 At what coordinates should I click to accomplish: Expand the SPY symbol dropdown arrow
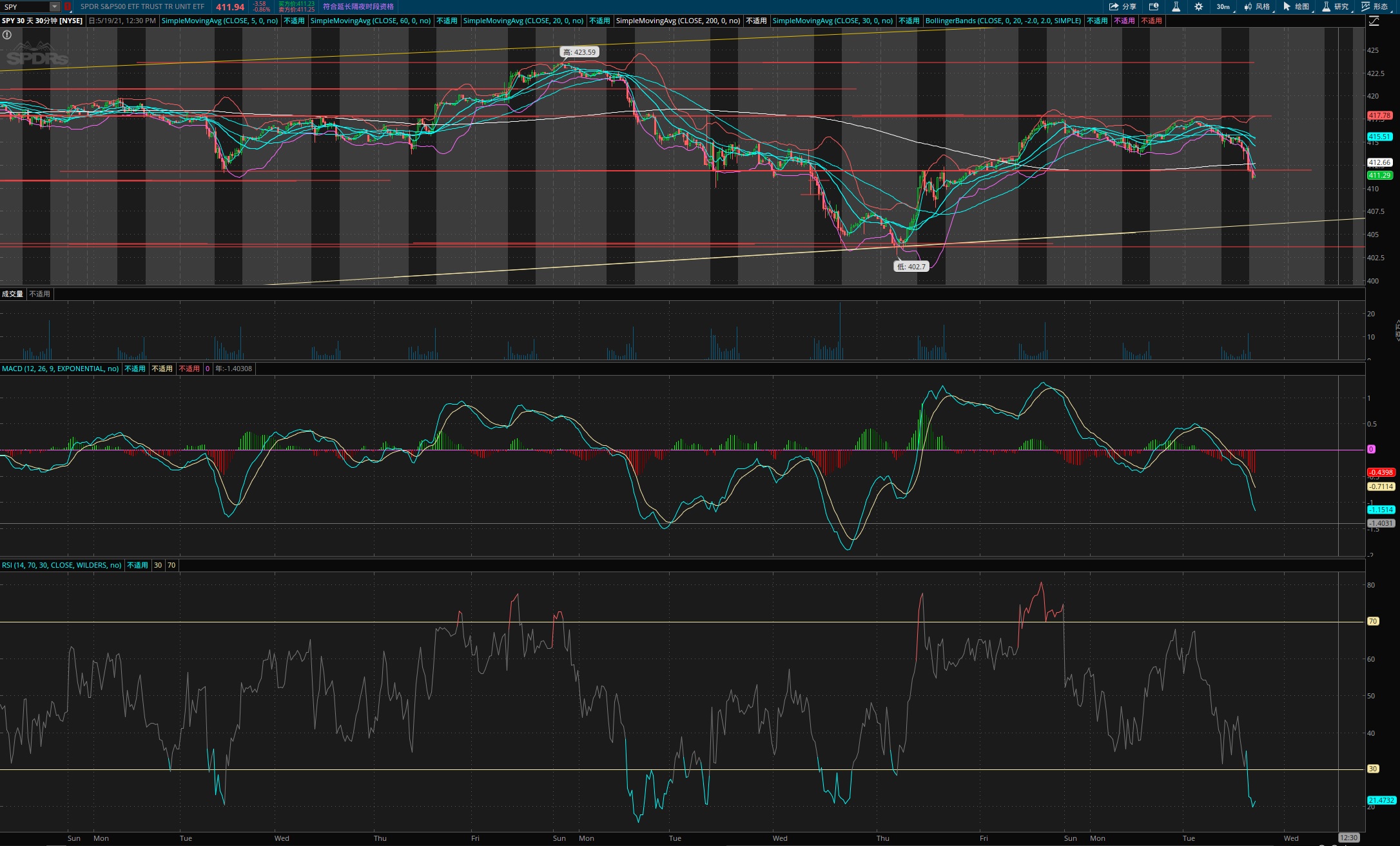pos(55,6)
